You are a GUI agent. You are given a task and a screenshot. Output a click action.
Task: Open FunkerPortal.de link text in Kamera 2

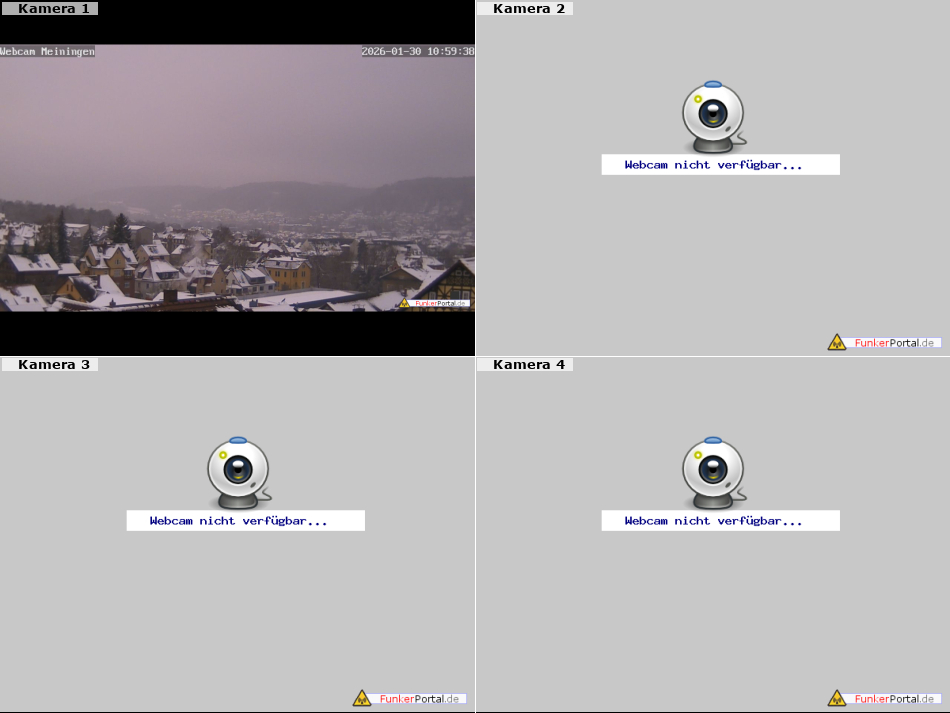pos(894,343)
